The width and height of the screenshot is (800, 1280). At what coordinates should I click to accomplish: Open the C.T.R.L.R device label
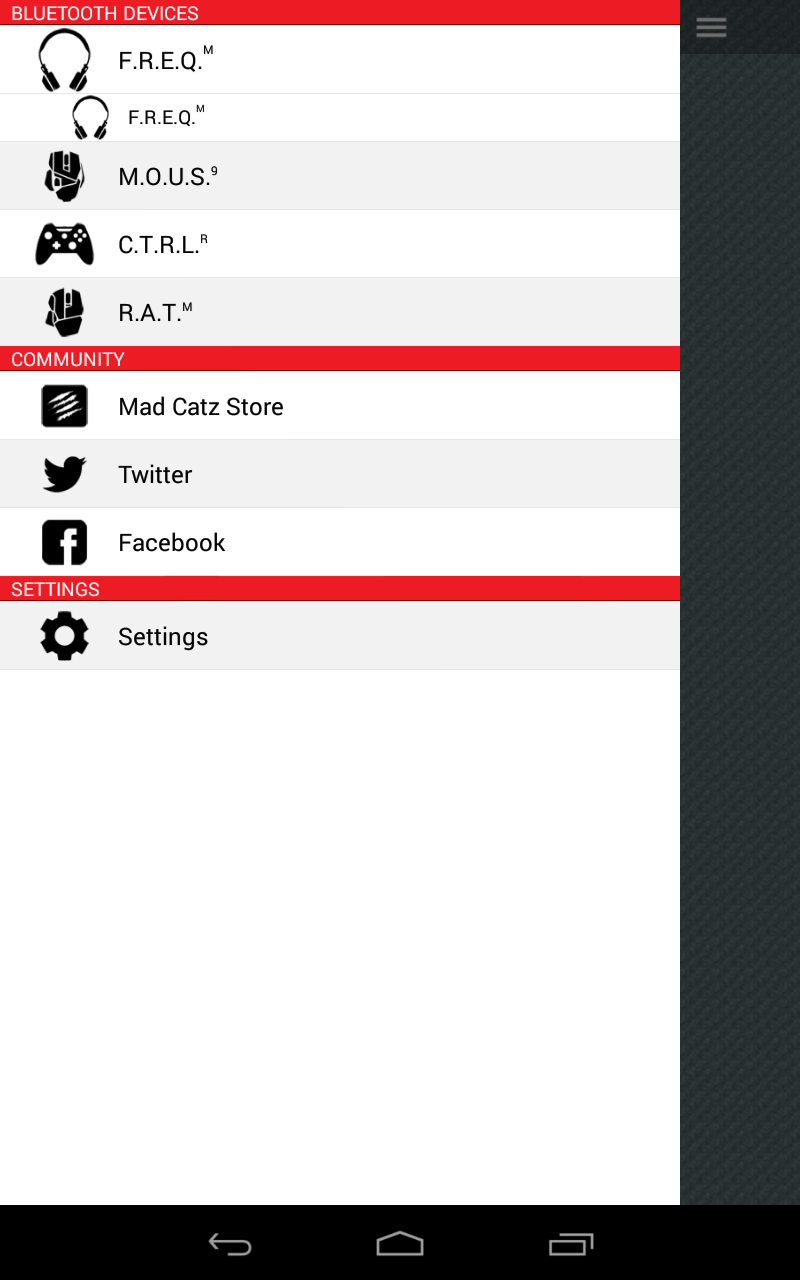point(163,244)
